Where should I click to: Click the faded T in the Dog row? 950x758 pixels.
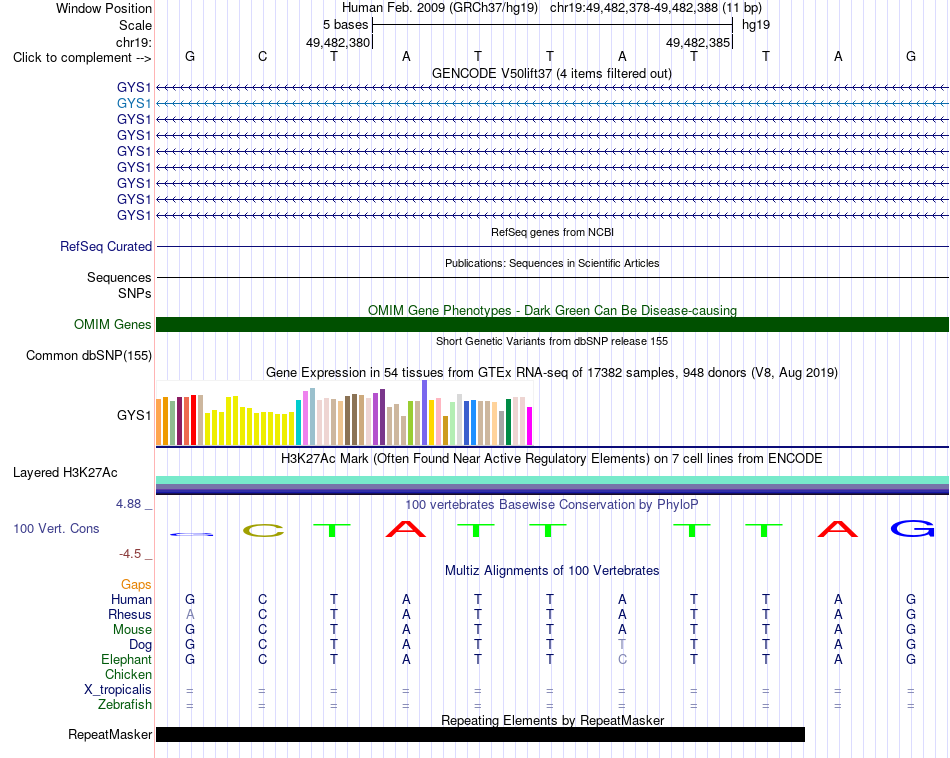click(x=622, y=644)
